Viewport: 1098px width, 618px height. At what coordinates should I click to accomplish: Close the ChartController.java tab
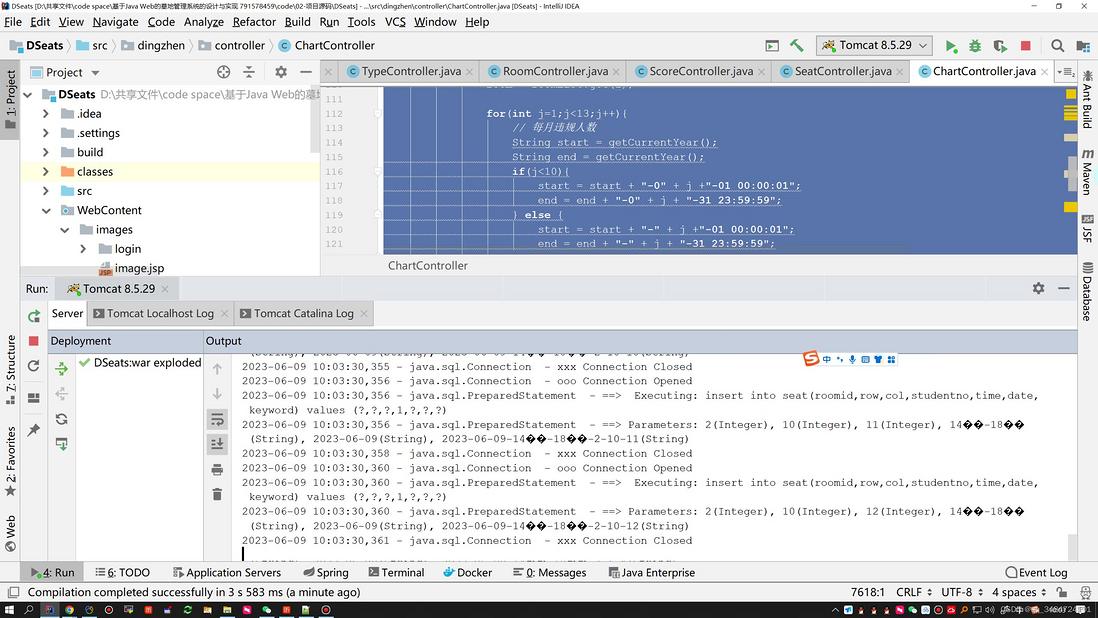point(1044,72)
